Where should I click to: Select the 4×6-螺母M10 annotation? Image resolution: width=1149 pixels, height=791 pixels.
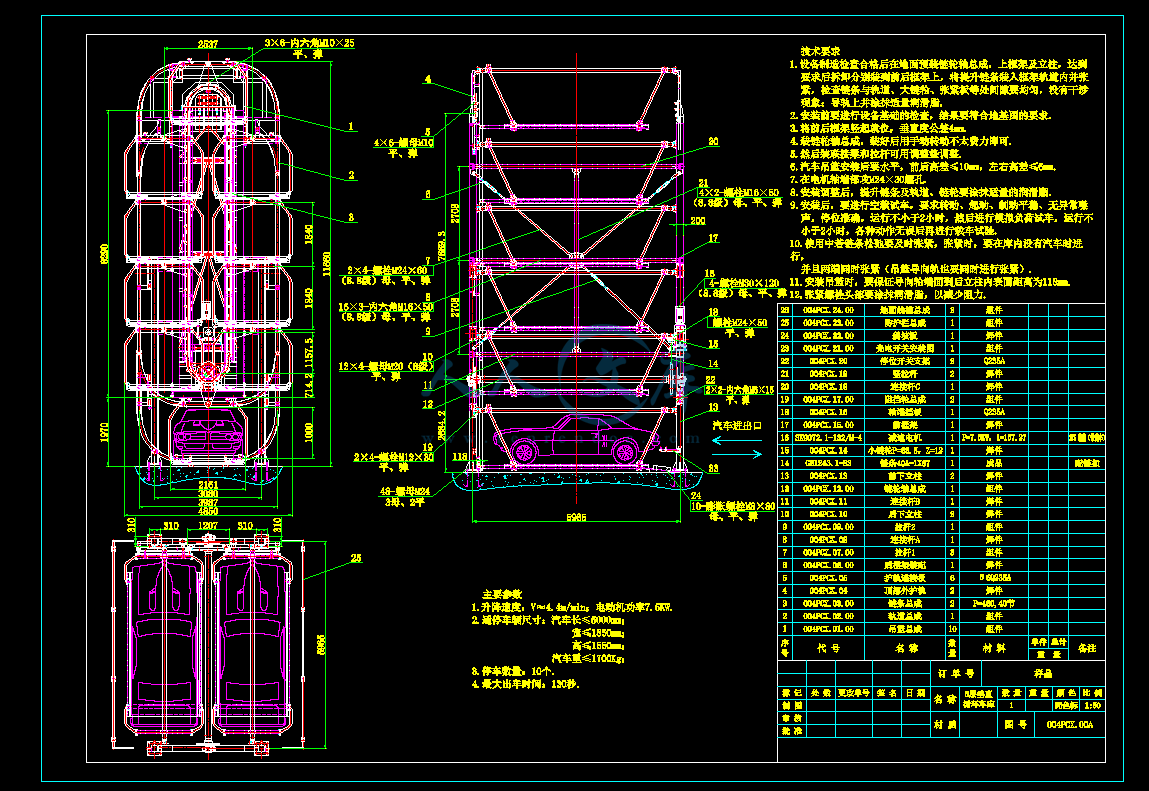point(404,143)
